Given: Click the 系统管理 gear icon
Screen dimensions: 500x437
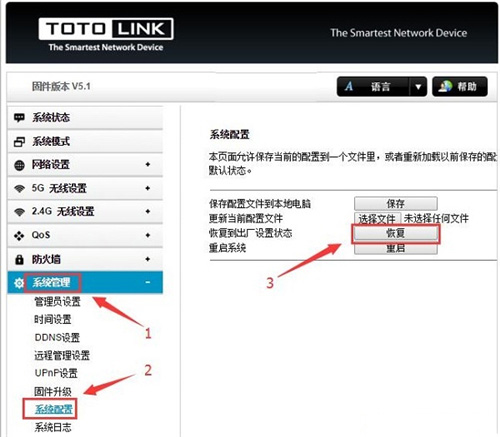Looking at the screenshot, I should pos(19,283).
